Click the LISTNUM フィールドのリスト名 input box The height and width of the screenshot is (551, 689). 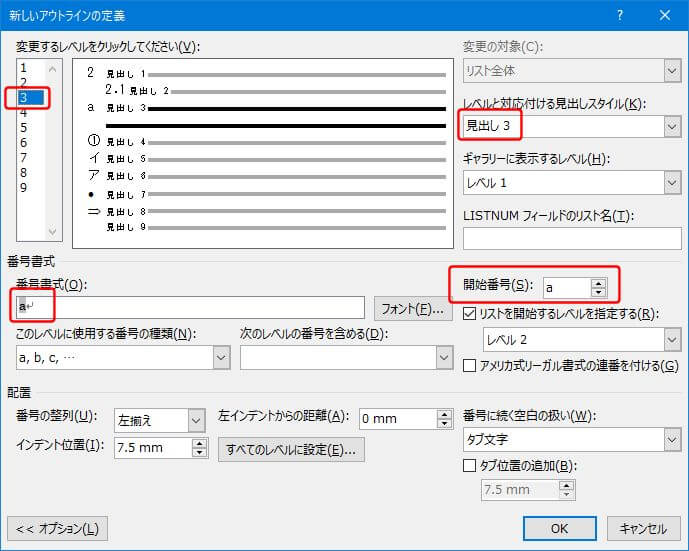click(x=571, y=238)
